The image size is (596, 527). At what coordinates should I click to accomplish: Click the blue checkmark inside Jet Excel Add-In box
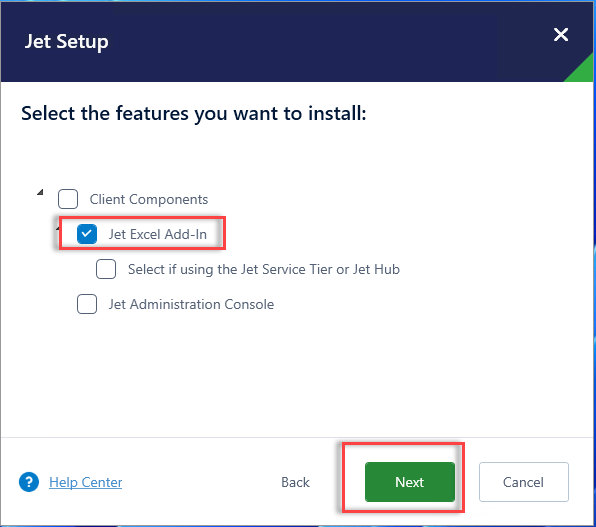[87, 233]
